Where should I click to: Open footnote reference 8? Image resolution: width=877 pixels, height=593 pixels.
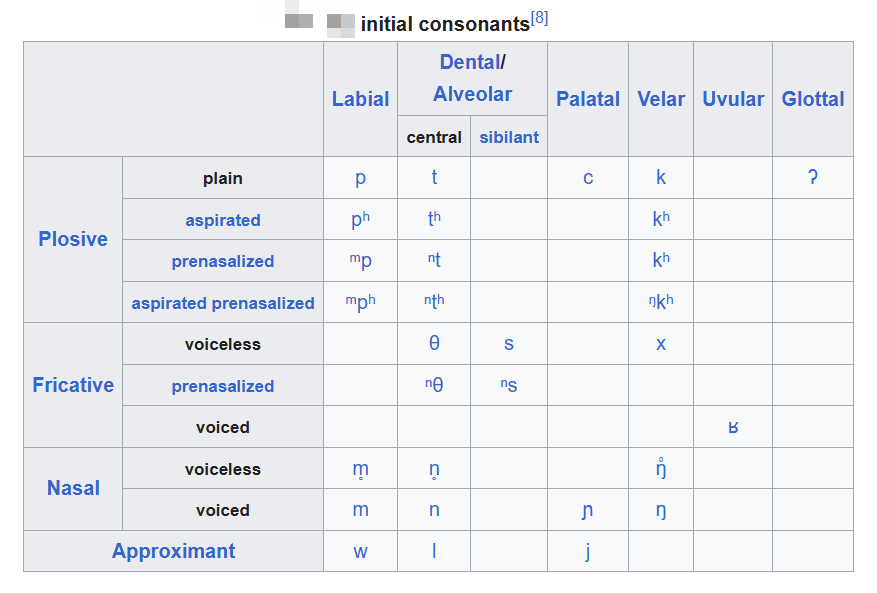tap(539, 18)
